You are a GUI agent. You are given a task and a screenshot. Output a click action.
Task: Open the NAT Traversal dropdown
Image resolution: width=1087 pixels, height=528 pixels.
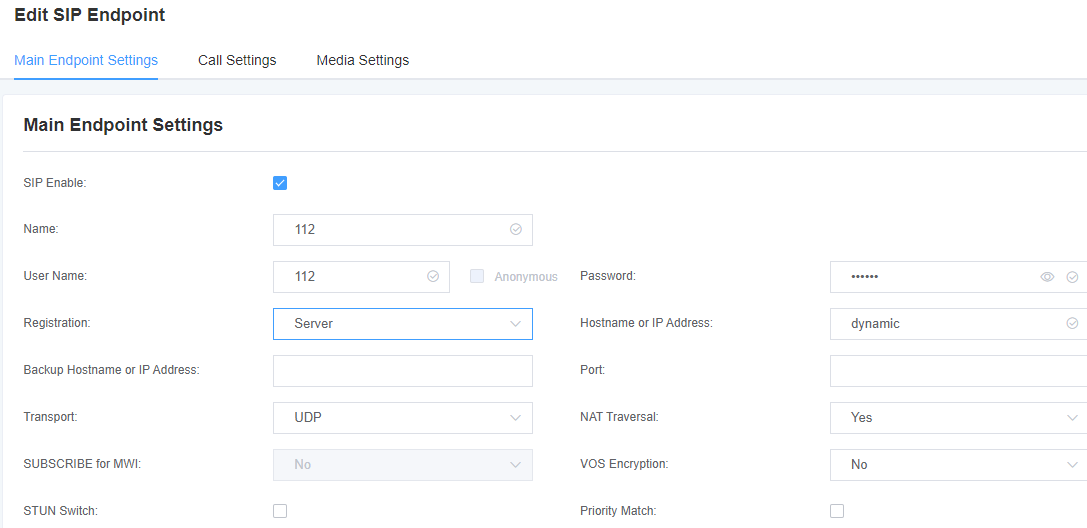coord(958,418)
